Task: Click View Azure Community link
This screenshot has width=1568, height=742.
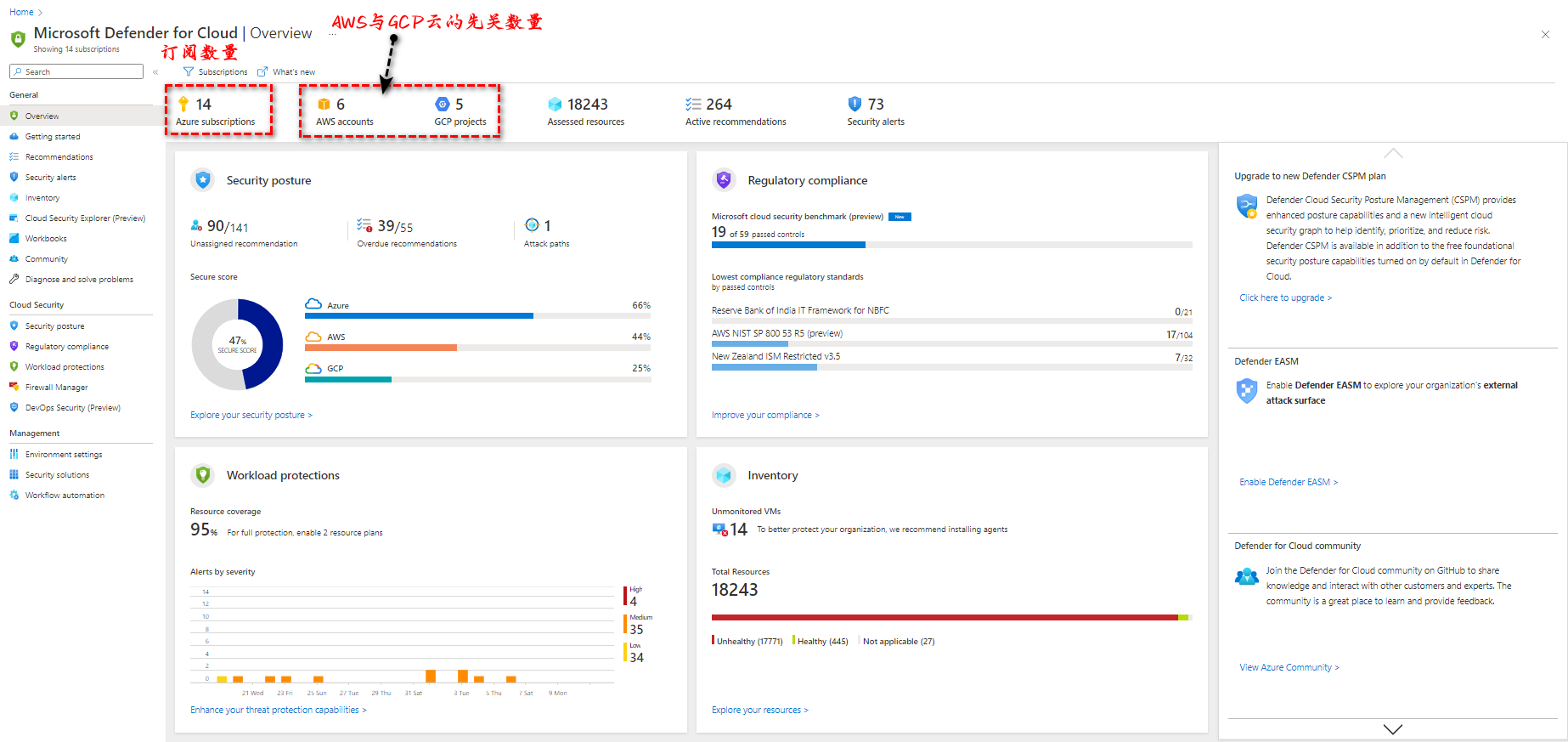Action: coord(1289,667)
